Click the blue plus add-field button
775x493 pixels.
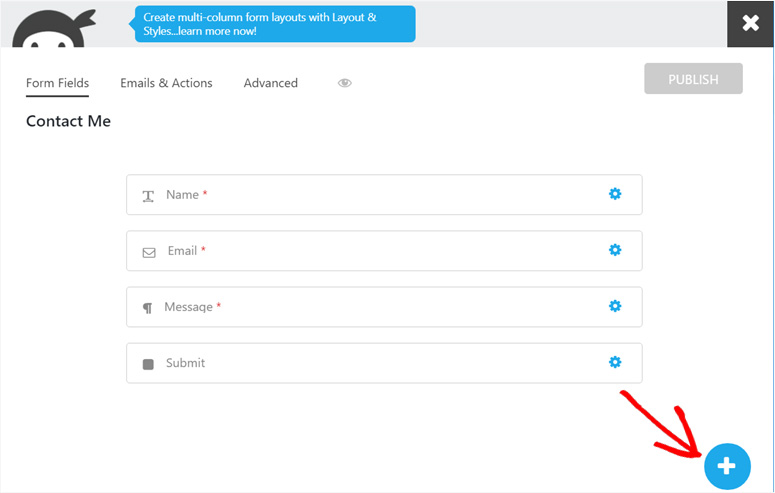tap(727, 466)
